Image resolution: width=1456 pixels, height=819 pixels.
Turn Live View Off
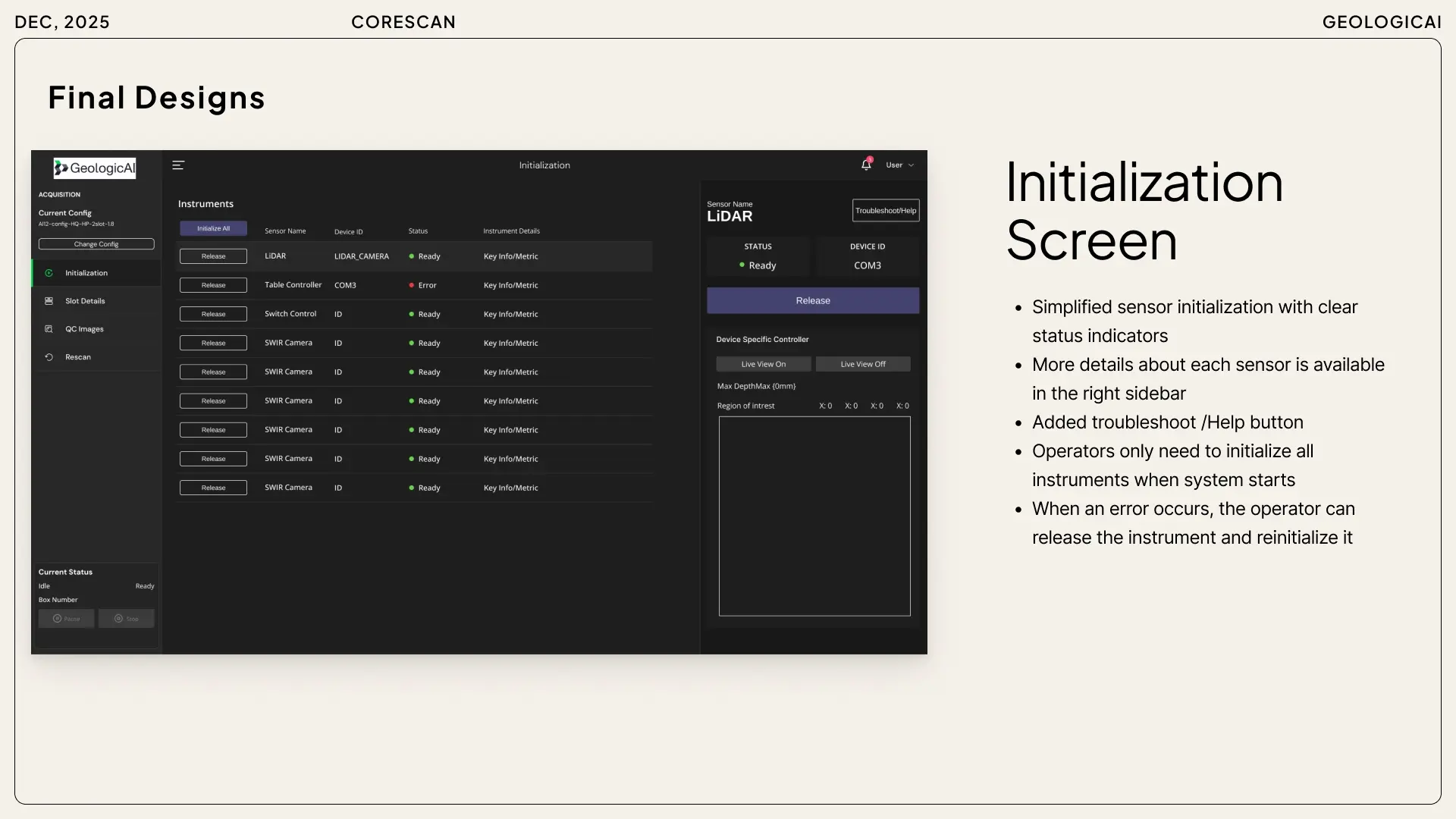[x=862, y=364]
